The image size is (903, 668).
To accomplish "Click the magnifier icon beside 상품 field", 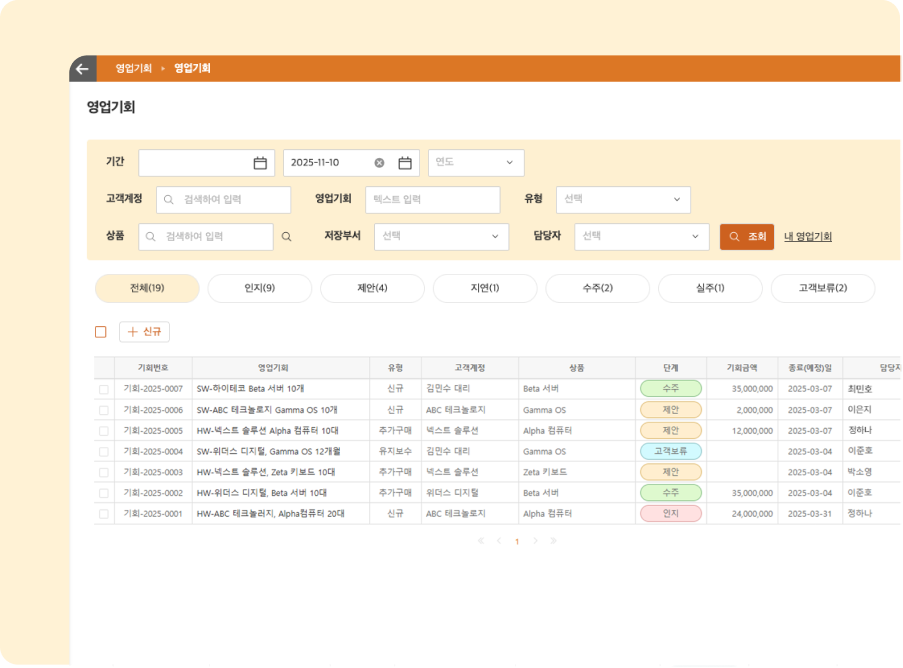I will click(x=287, y=237).
